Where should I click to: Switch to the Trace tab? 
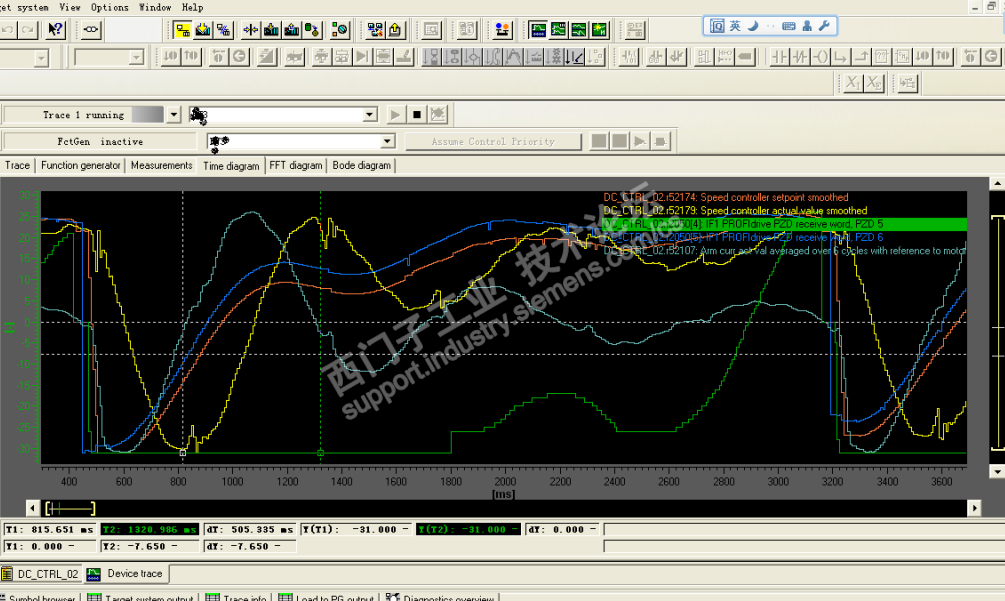click(x=17, y=165)
